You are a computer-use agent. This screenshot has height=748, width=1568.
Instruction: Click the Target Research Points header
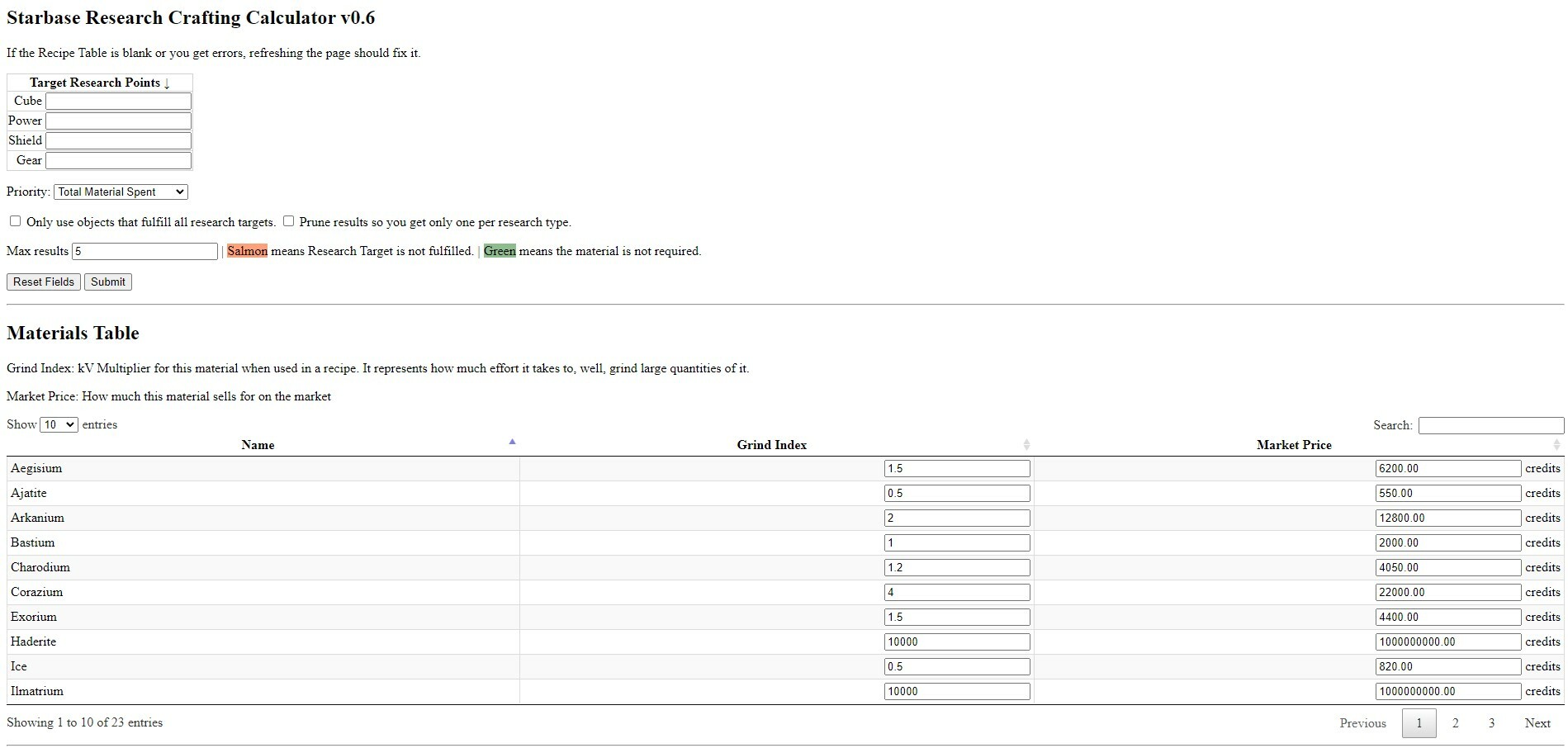(x=100, y=83)
